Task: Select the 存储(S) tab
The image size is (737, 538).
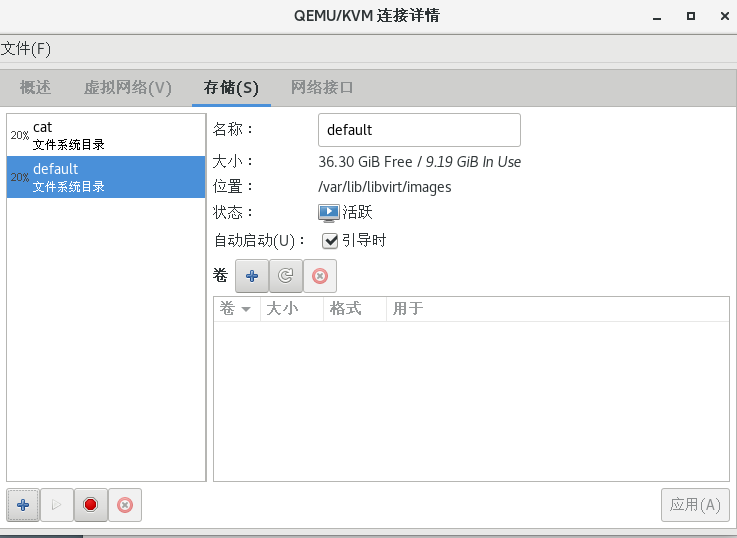Action: click(x=231, y=87)
